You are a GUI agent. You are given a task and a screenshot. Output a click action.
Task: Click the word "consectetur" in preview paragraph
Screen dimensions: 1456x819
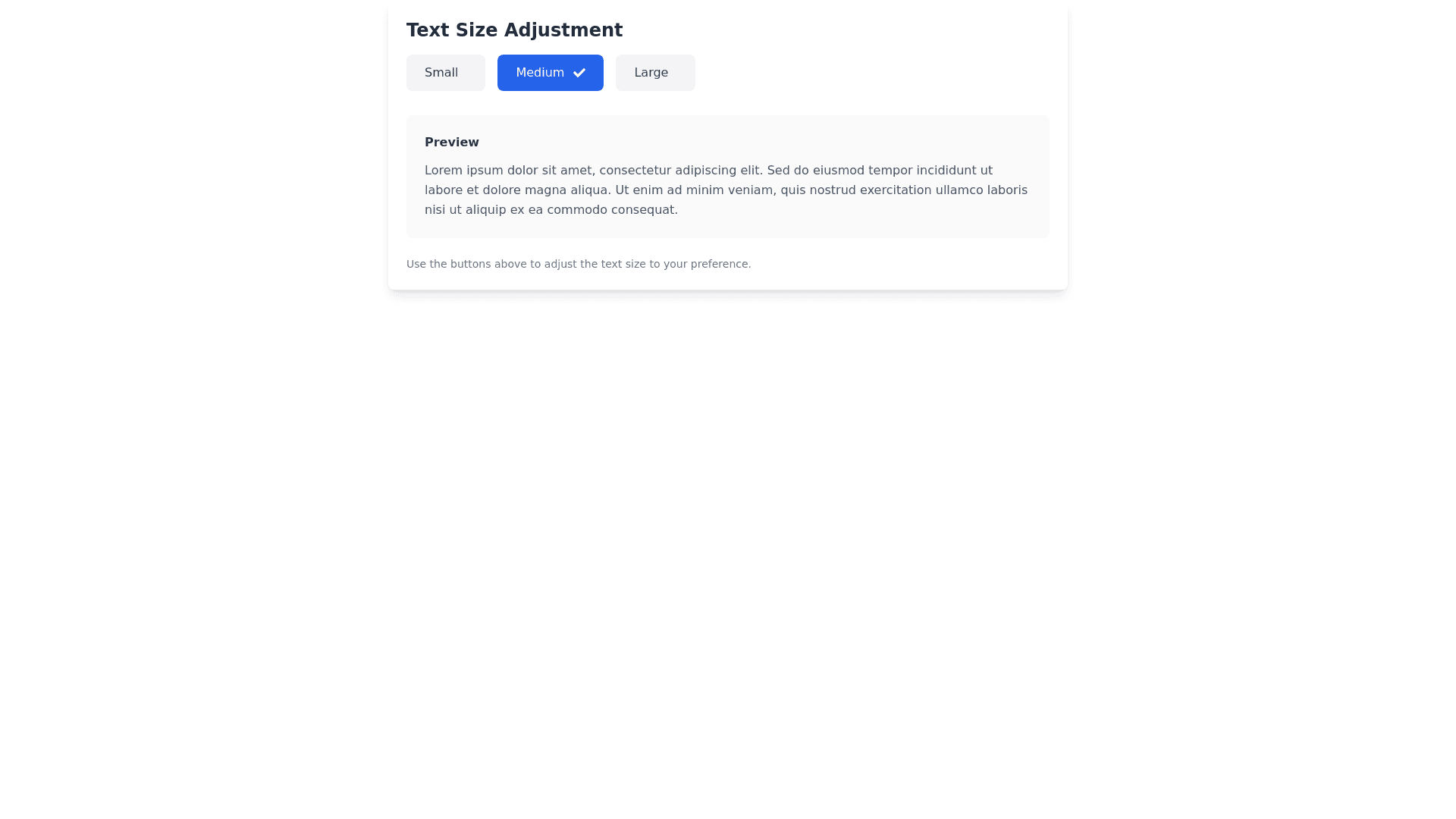[x=635, y=171]
